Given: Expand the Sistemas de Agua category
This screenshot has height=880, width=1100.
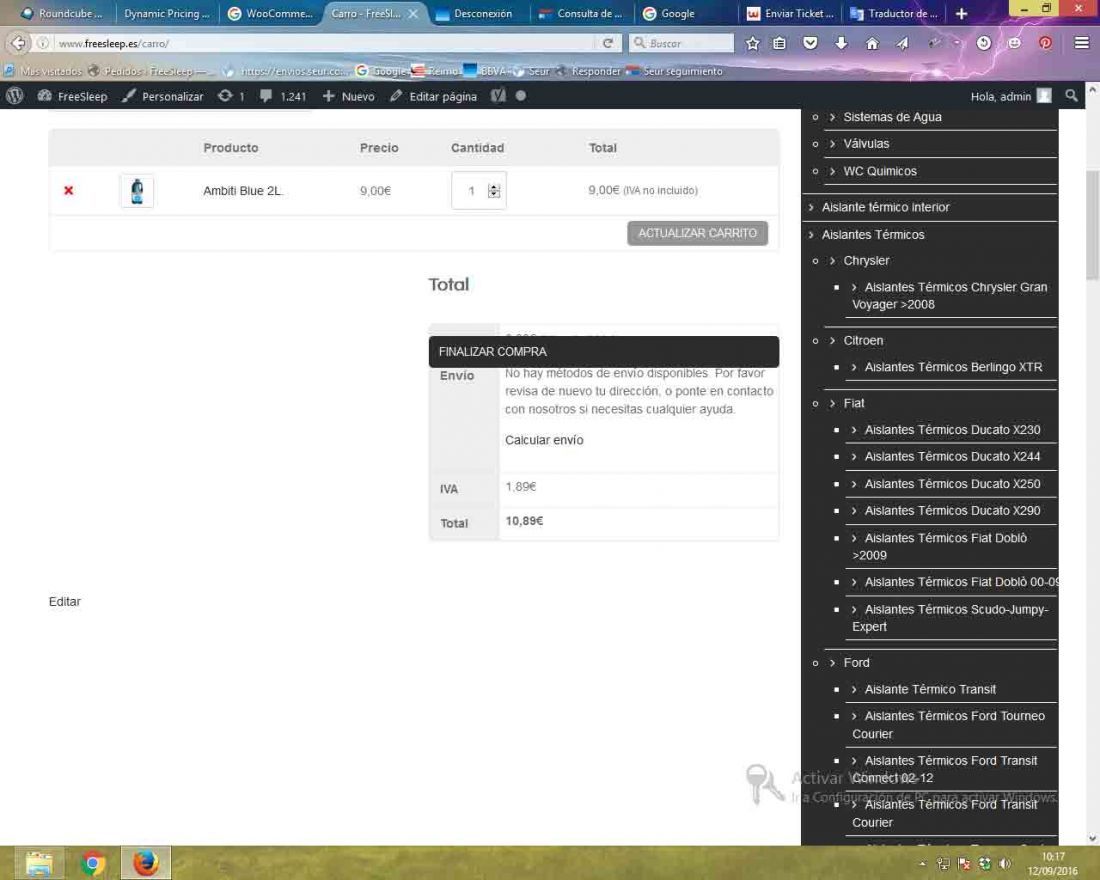Looking at the screenshot, I should coord(892,117).
